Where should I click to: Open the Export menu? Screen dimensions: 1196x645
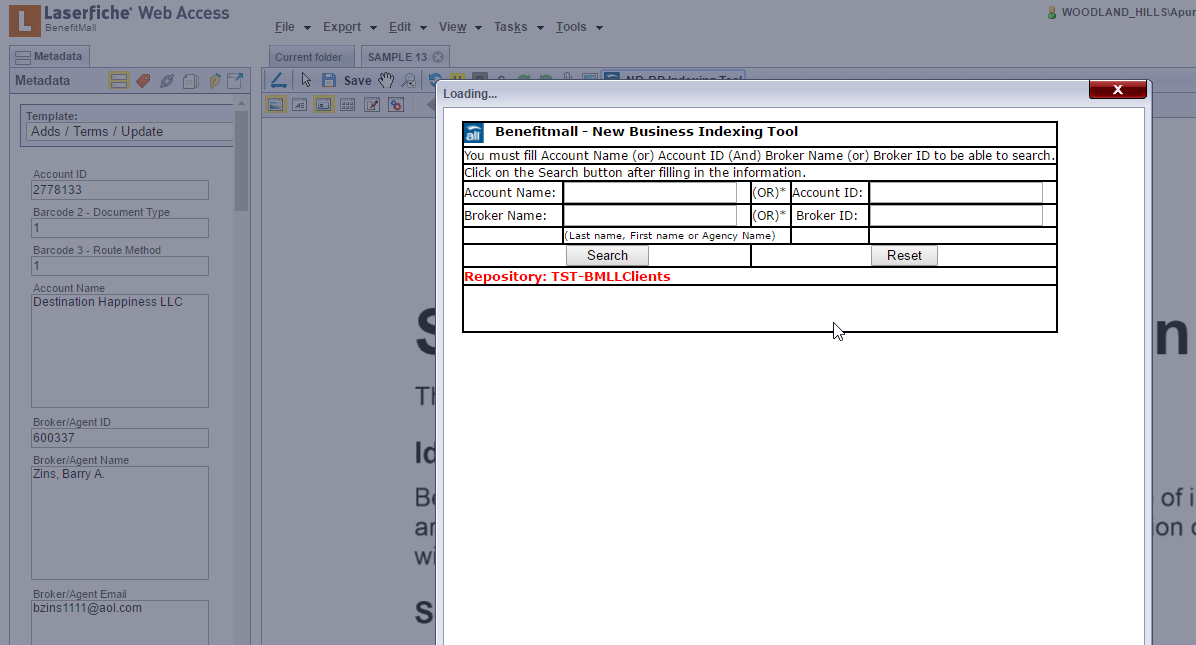coord(342,27)
